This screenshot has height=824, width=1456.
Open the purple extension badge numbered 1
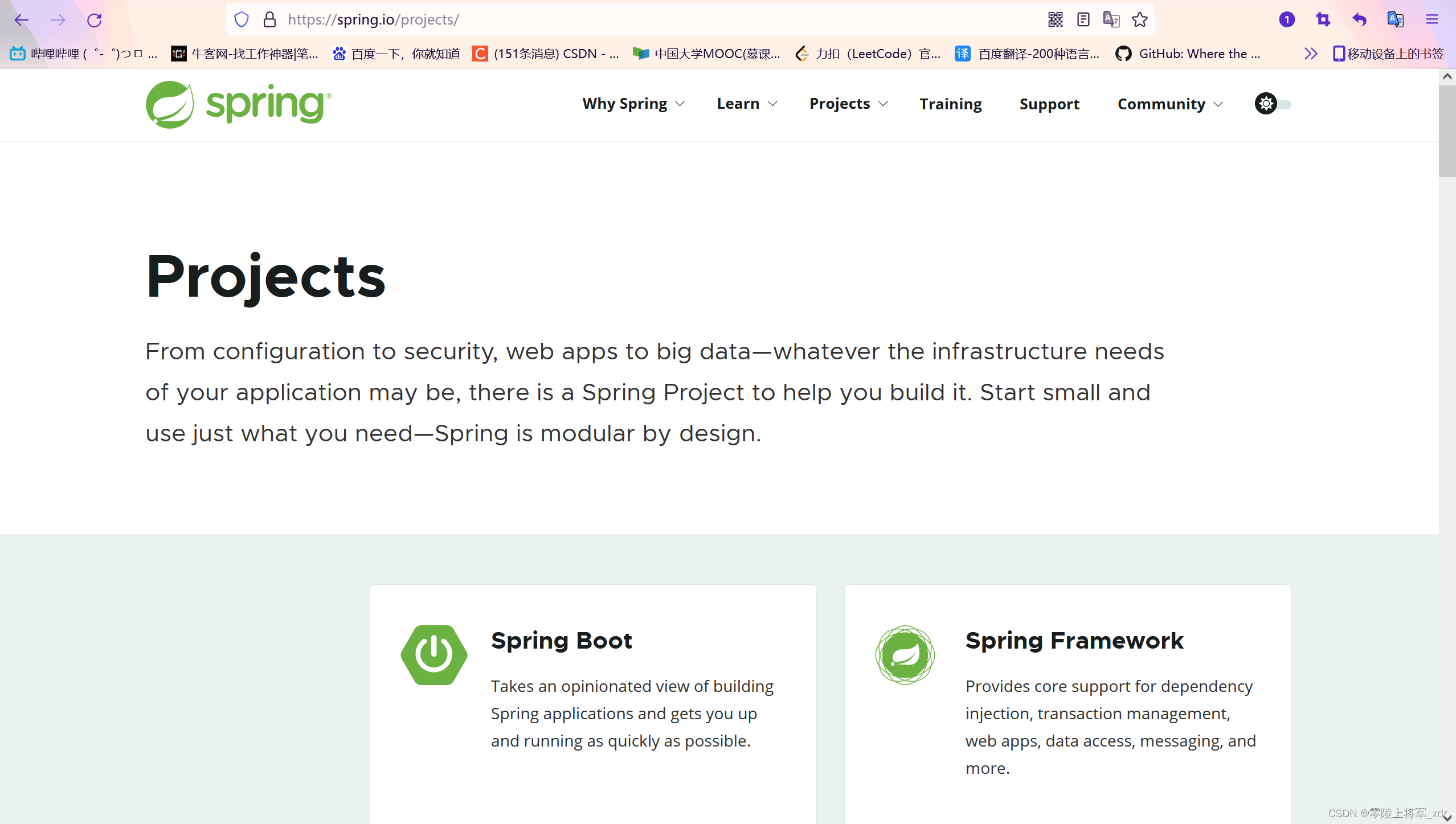click(1287, 20)
